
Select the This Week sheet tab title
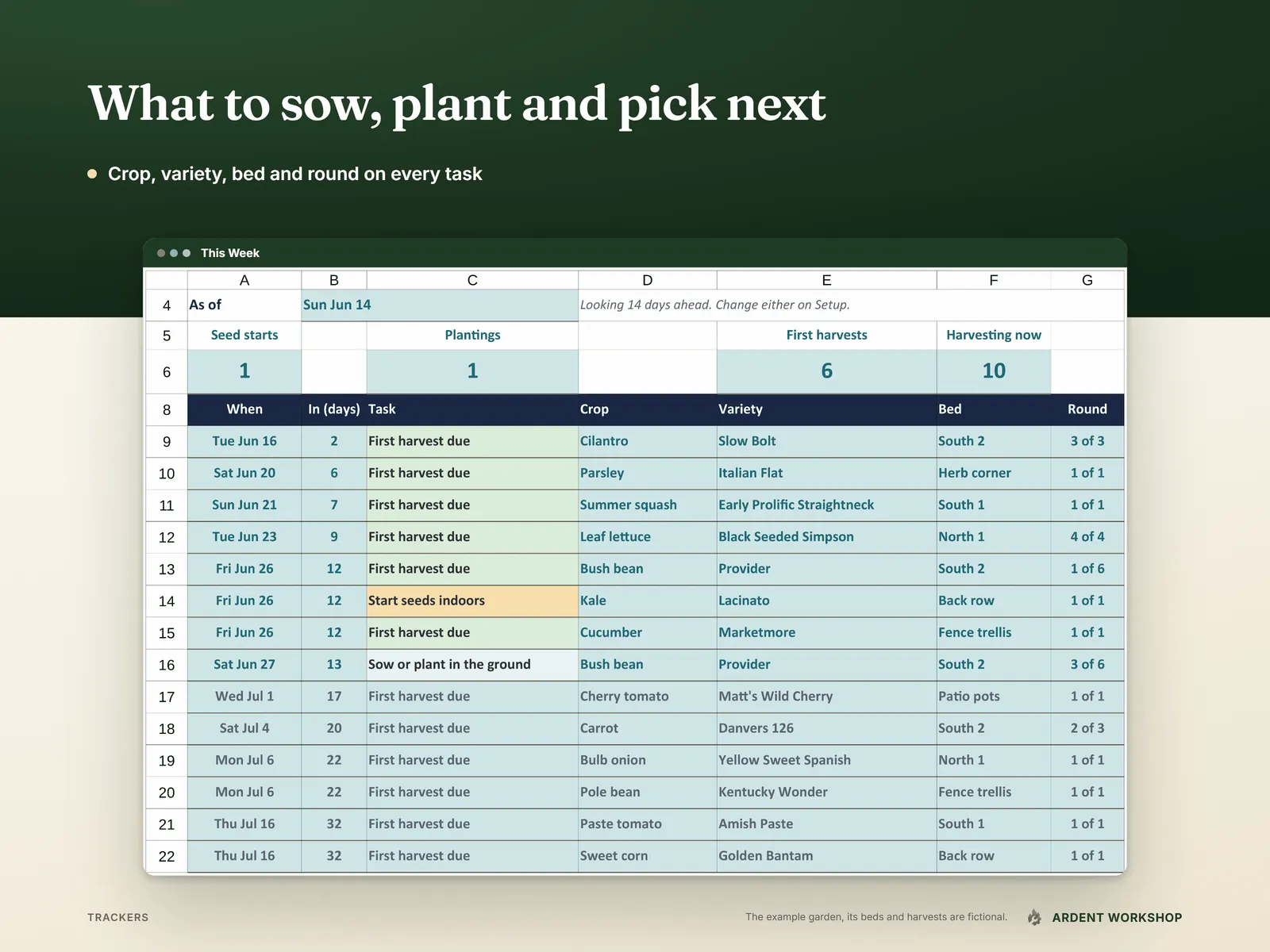point(230,253)
